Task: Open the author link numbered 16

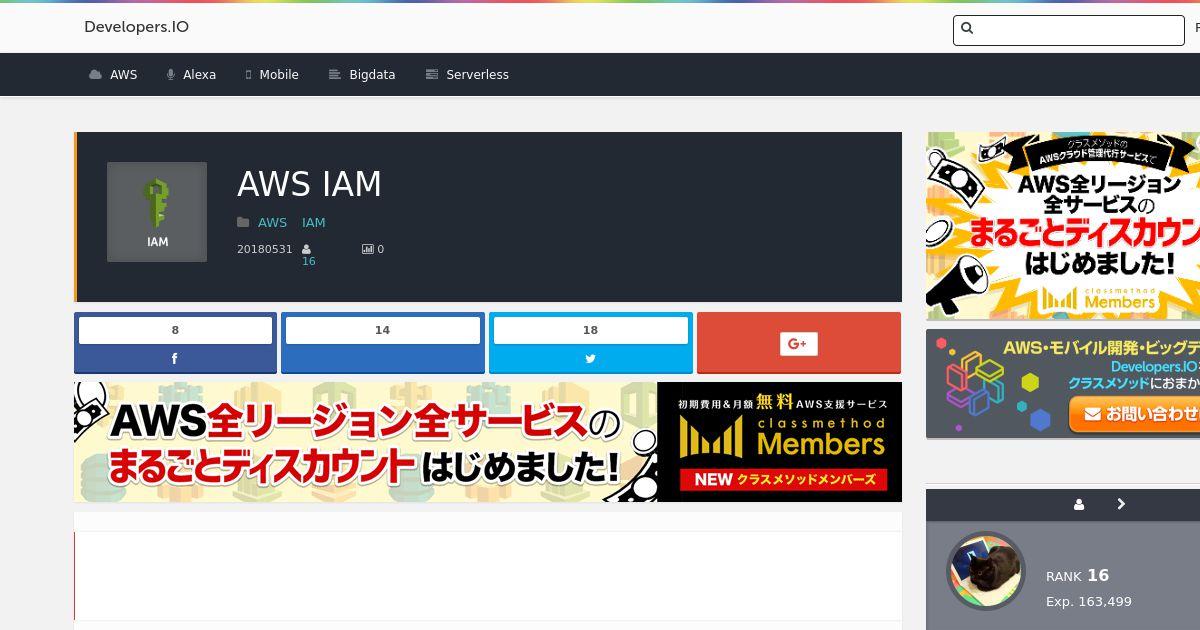Action: coord(308,261)
